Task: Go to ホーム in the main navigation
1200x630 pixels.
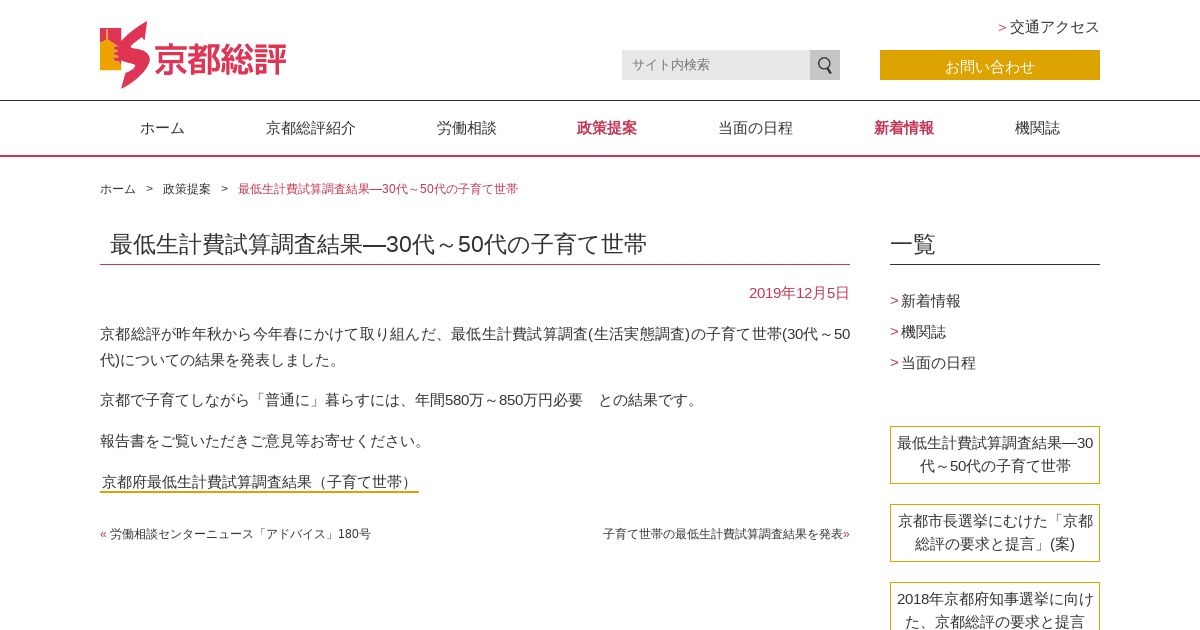Action: [x=162, y=128]
